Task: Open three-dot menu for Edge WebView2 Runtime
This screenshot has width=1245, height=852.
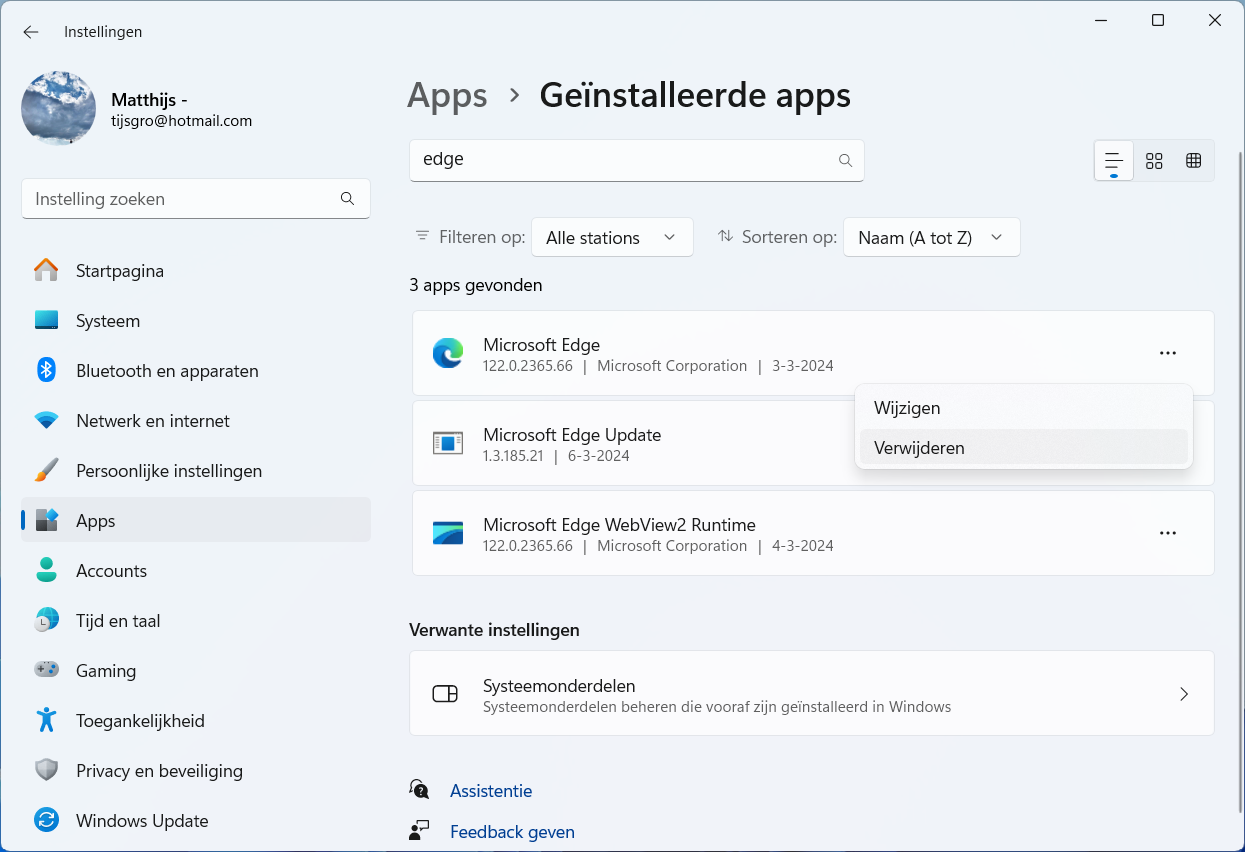Action: tap(1167, 533)
